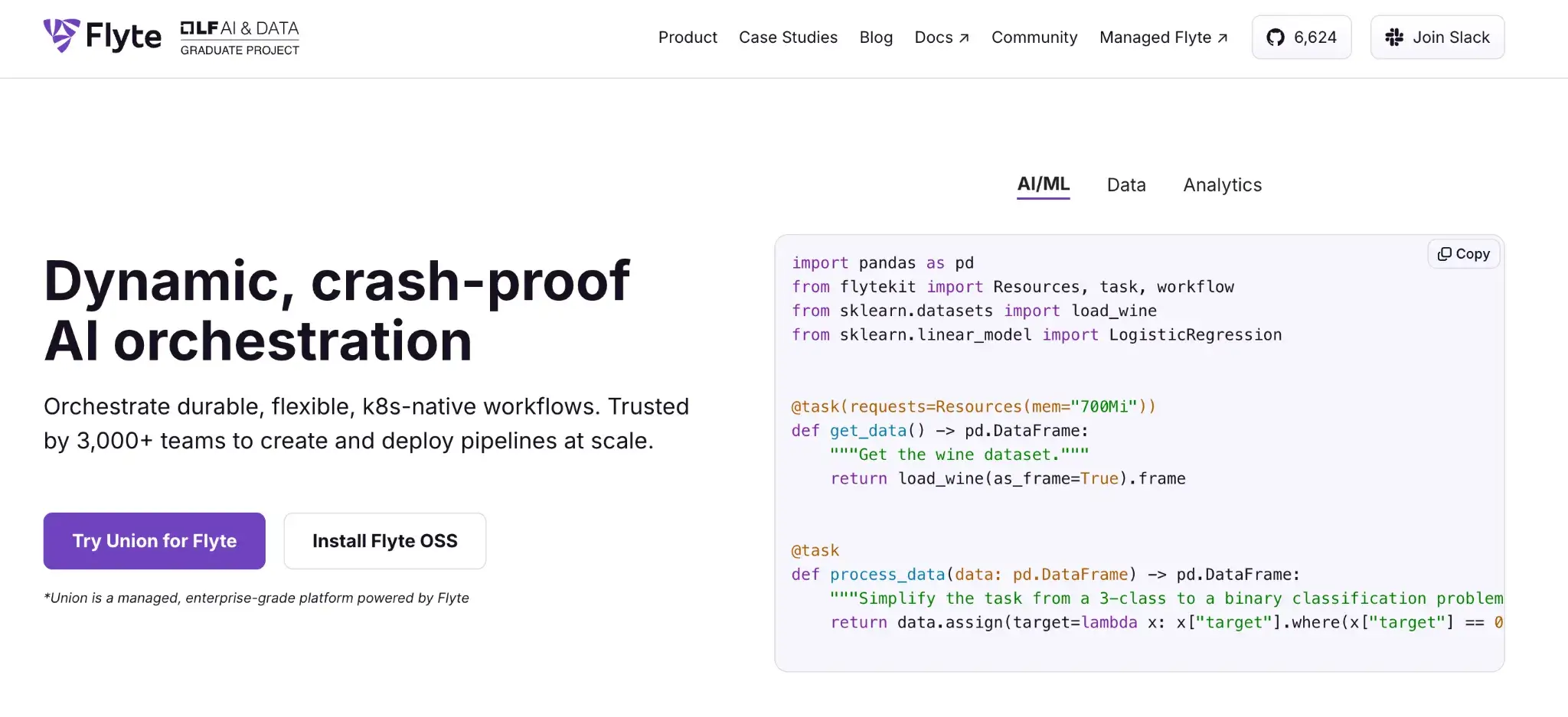
Task: Open the Case Studies page
Action: click(x=788, y=37)
